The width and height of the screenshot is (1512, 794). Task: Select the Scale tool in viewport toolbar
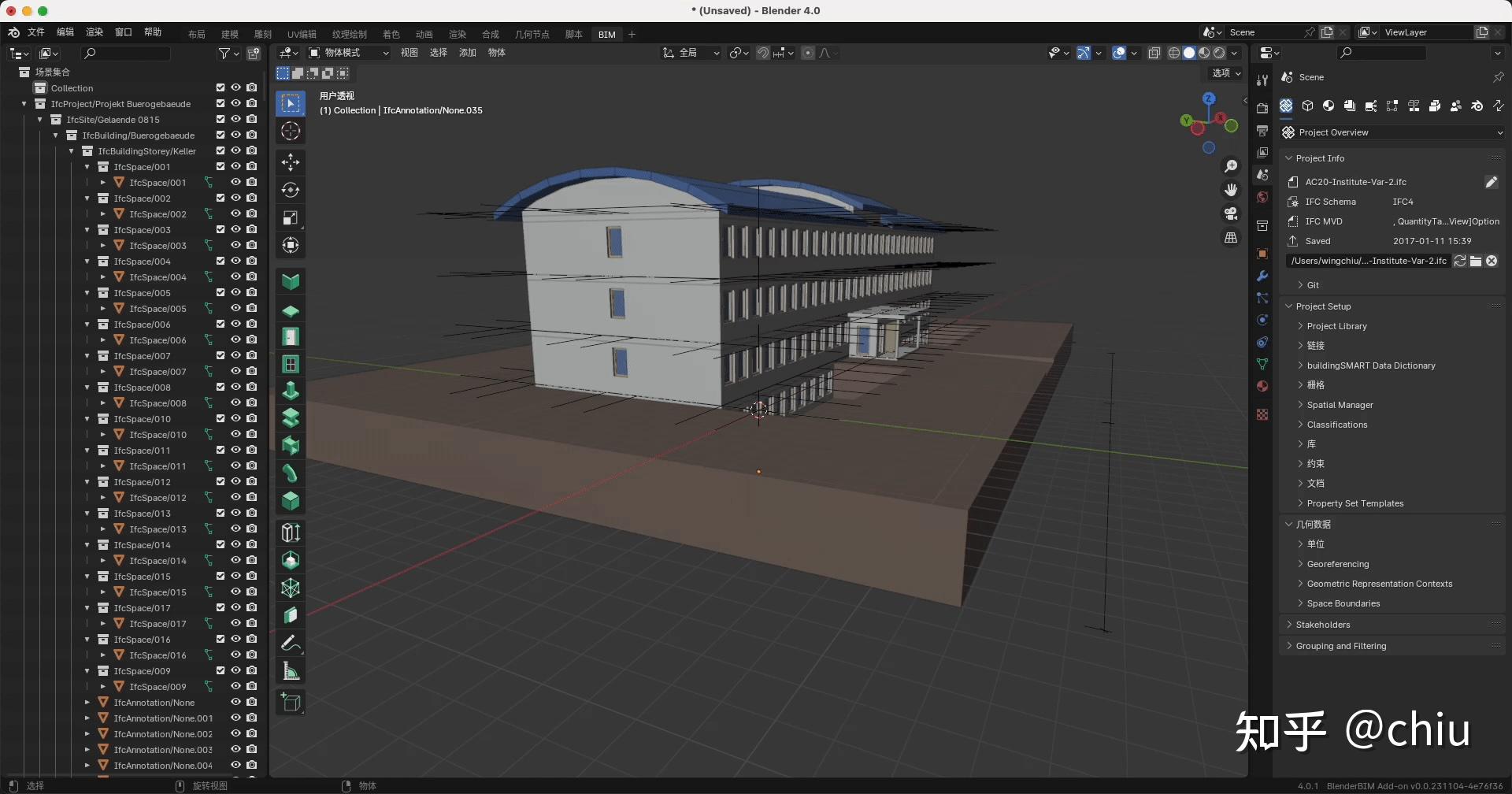(x=291, y=217)
